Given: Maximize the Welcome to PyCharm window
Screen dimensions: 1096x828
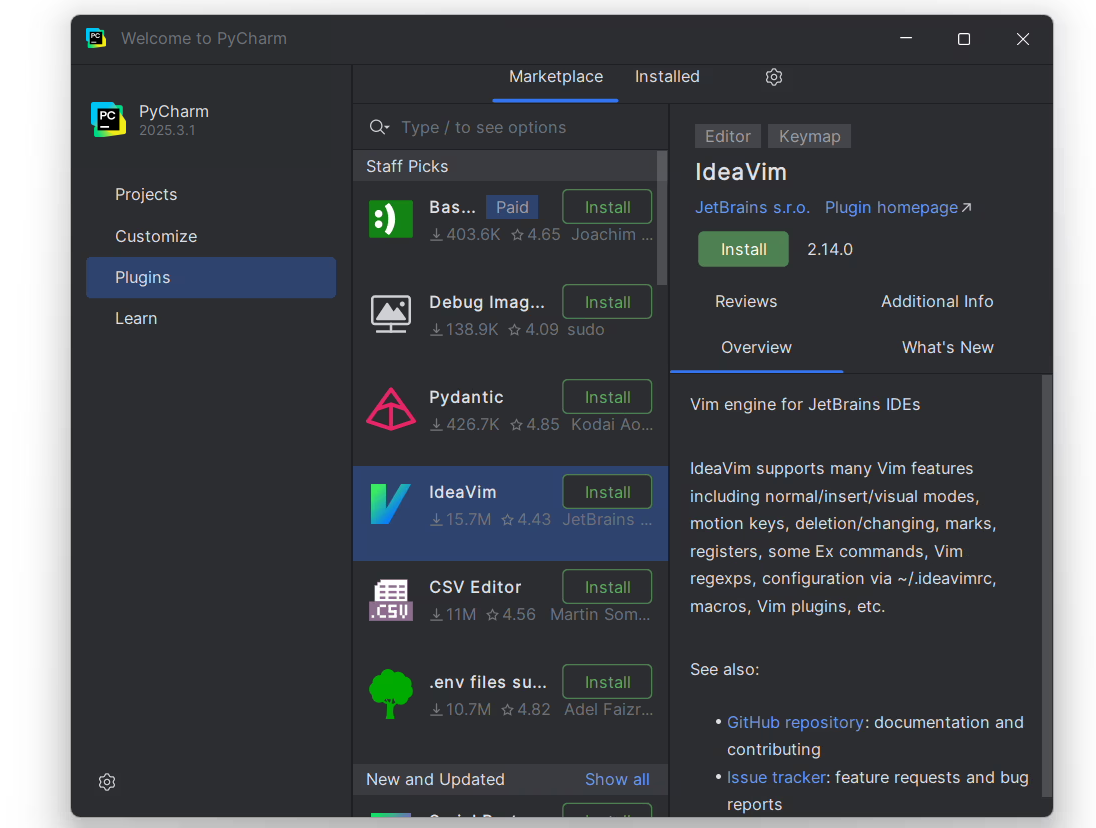Looking at the screenshot, I should pos(964,39).
